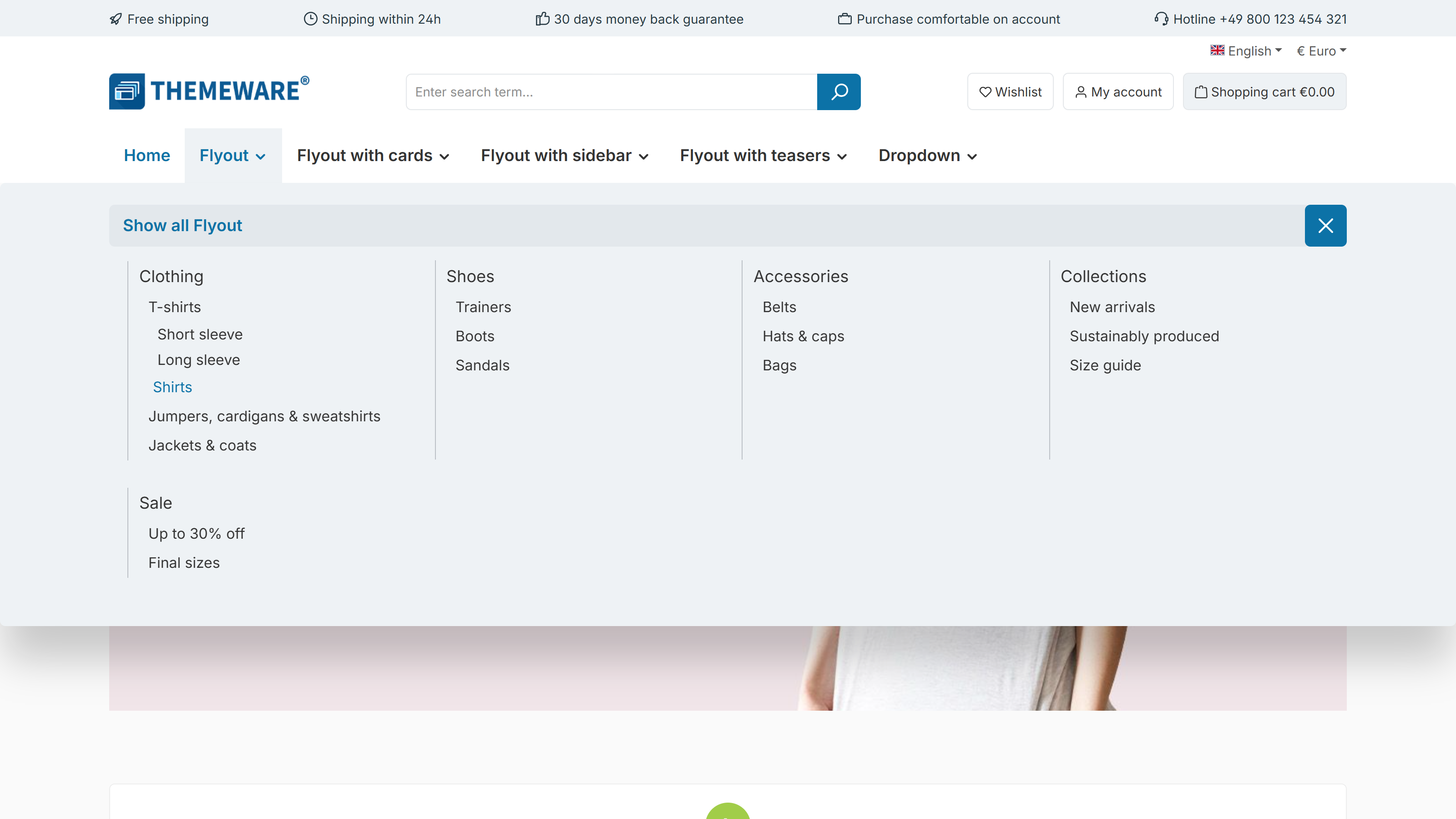Expand Flyout with sidebar menu

565,156
